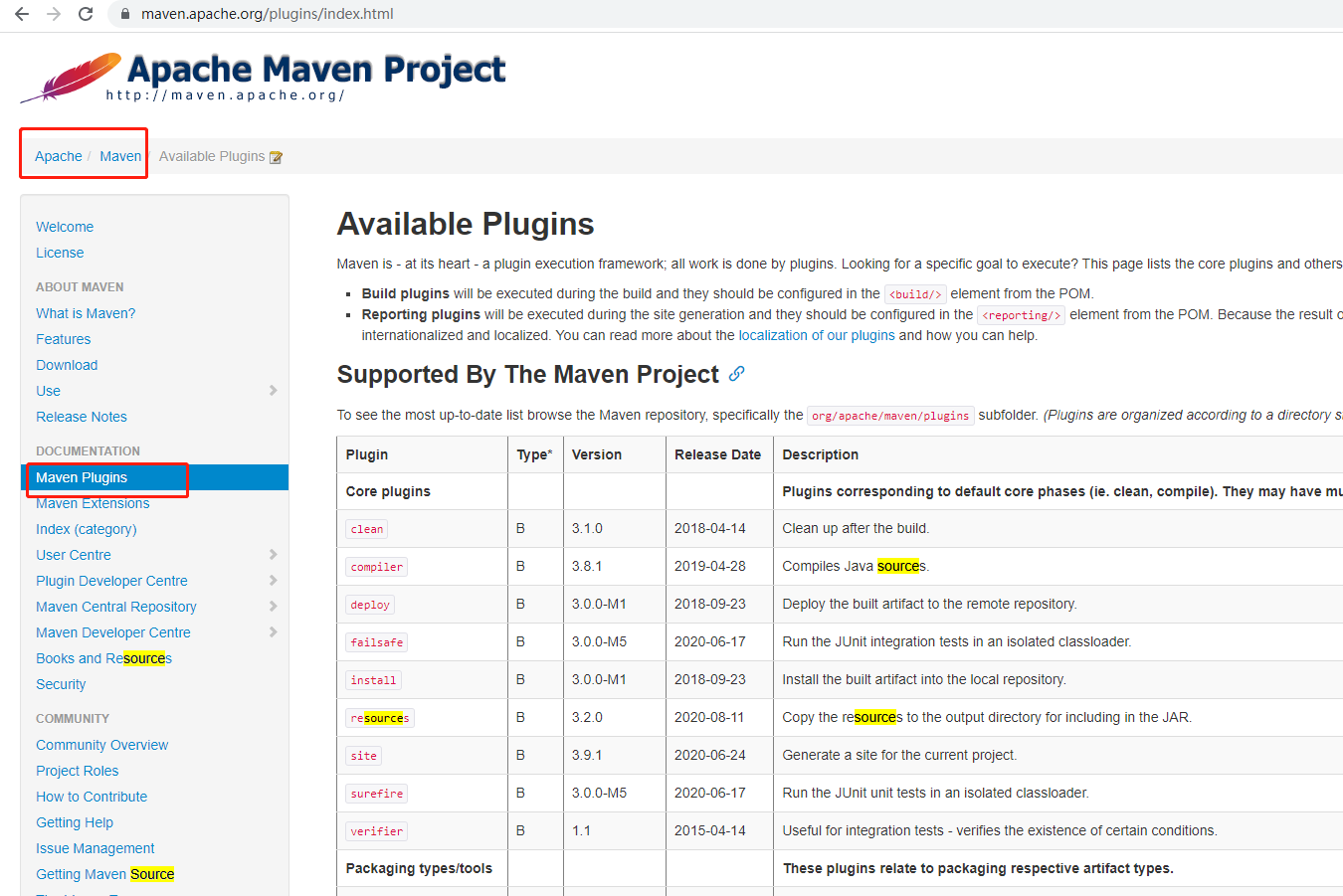The height and width of the screenshot is (896, 1343).
Task: Click the padlock icon in the address bar
Action: coord(124,14)
